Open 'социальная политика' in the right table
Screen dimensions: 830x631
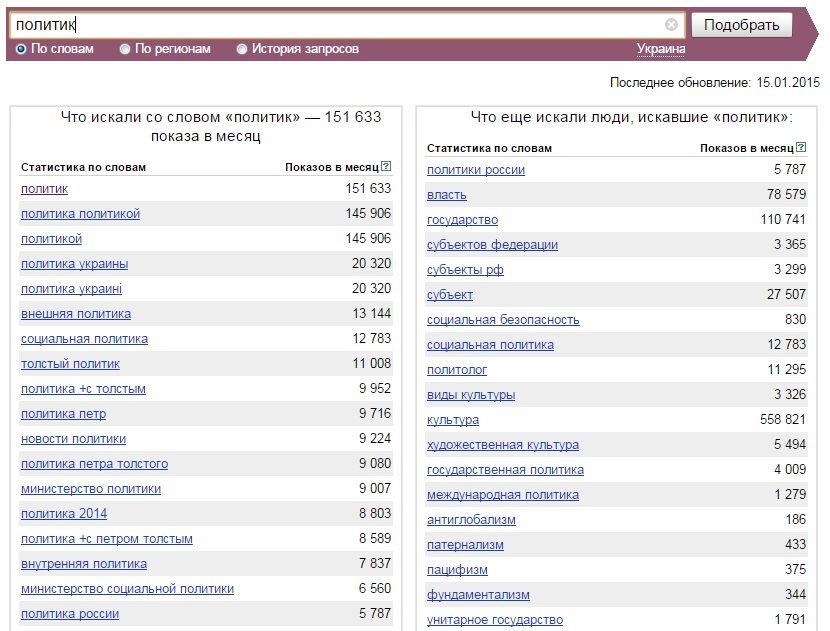491,345
